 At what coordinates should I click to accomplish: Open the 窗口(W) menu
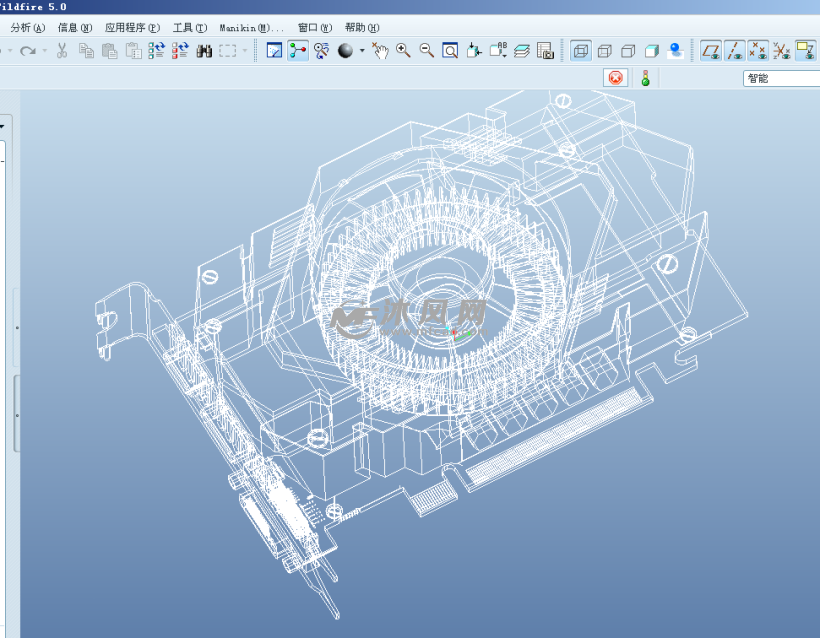click(x=314, y=28)
